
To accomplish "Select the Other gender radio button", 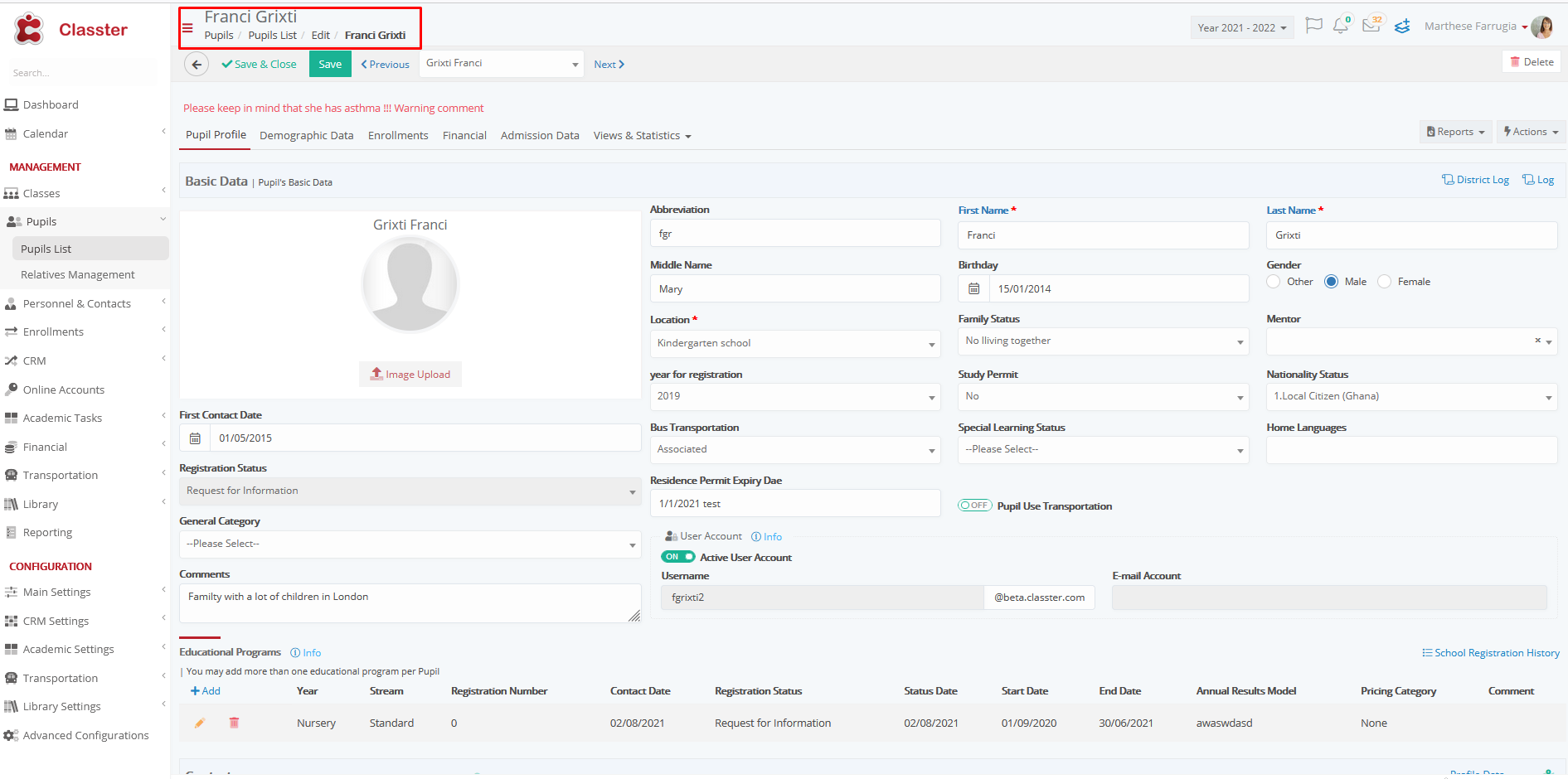I will pyautogui.click(x=1274, y=282).
